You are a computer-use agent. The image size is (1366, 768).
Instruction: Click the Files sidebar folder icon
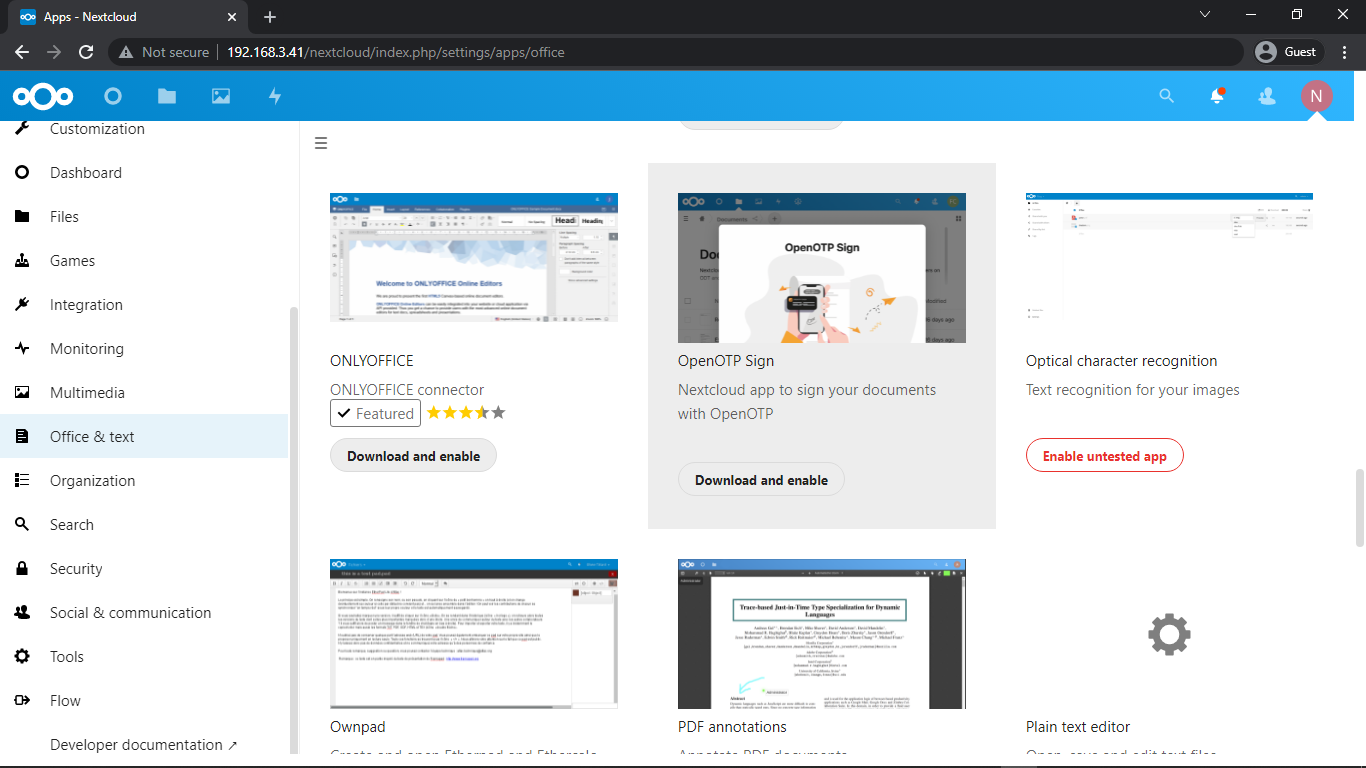(22, 217)
